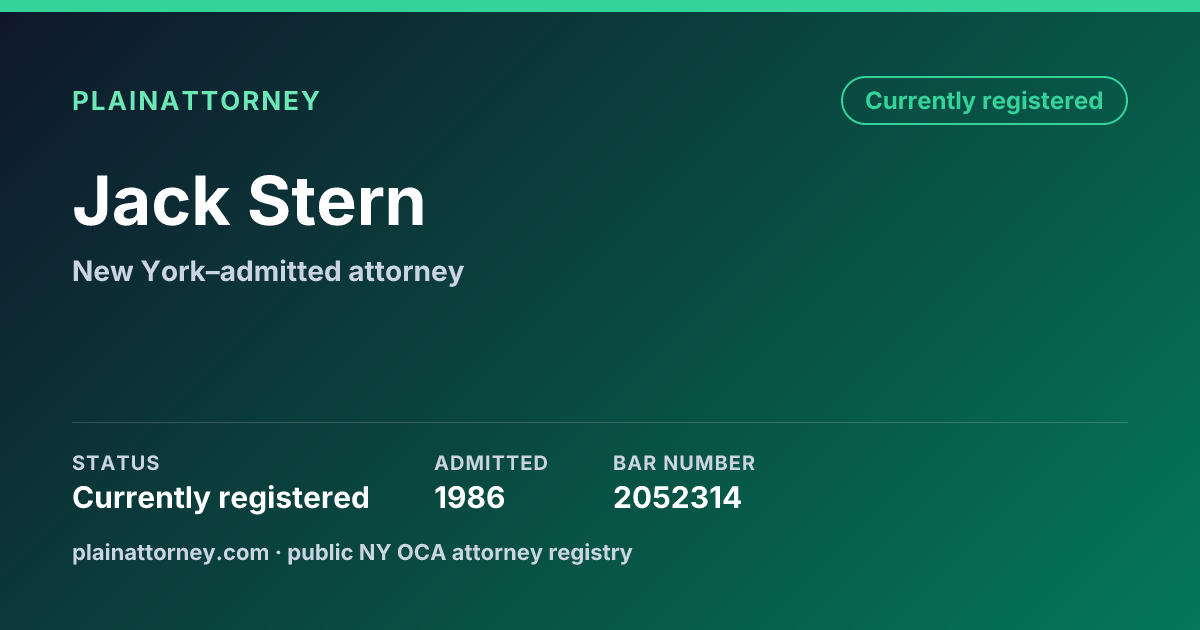
Task: Click the green Currently registered pill badge
Action: [984, 101]
